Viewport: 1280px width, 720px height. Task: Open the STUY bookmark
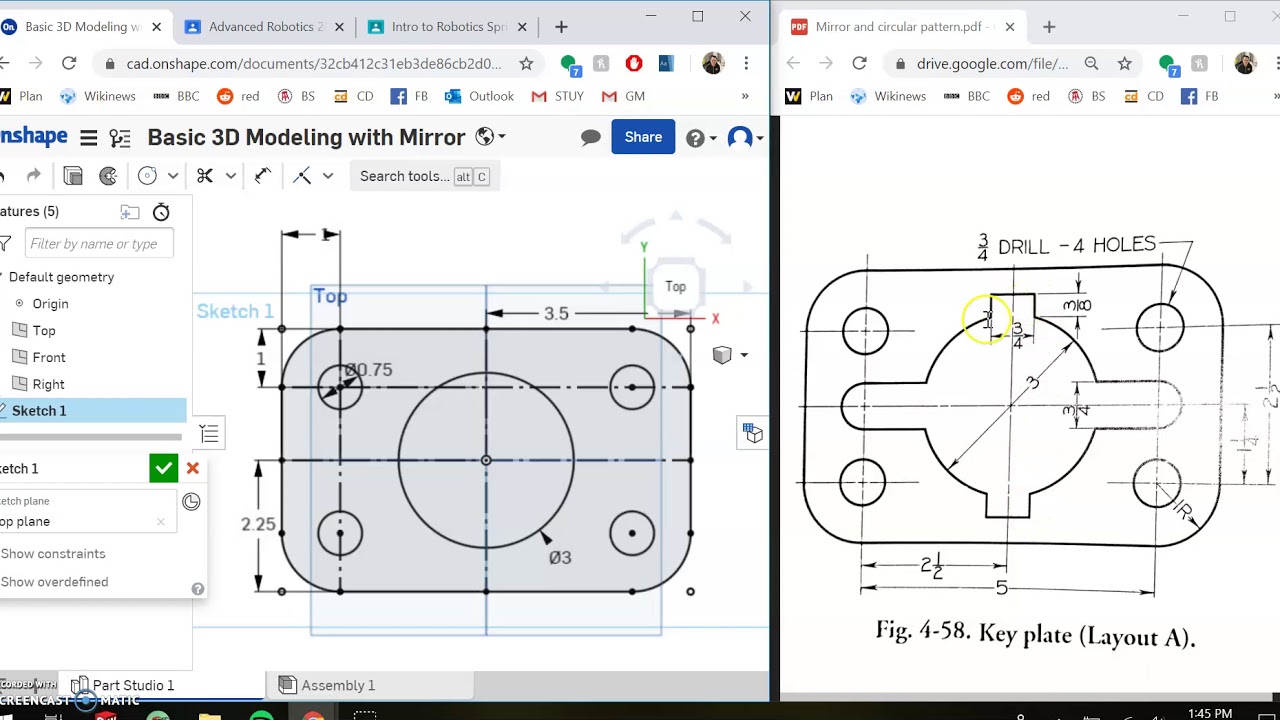tap(558, 96)
